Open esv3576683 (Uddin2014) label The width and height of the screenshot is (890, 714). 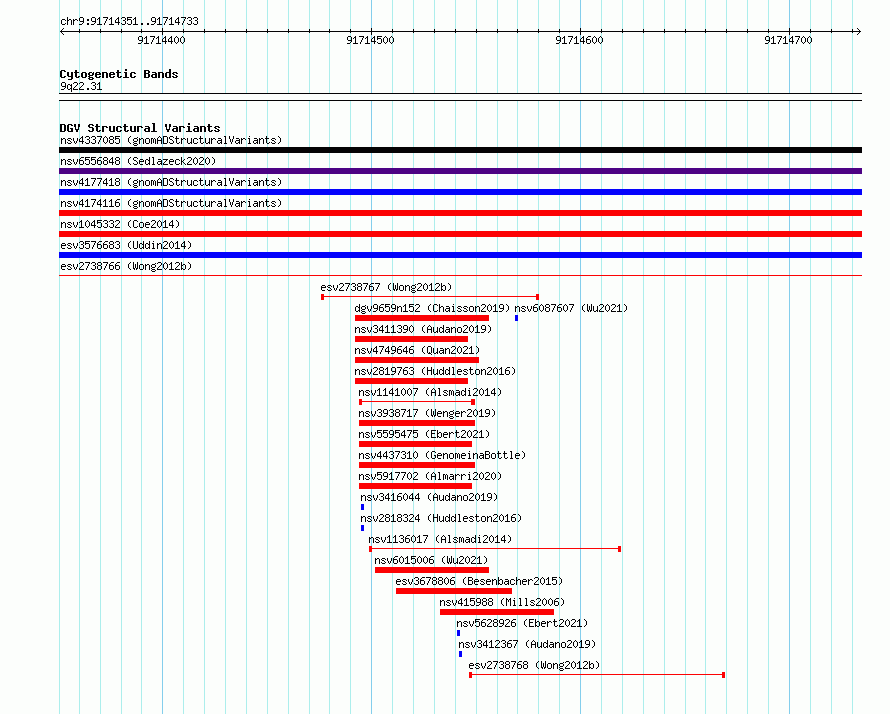[126, 245]
